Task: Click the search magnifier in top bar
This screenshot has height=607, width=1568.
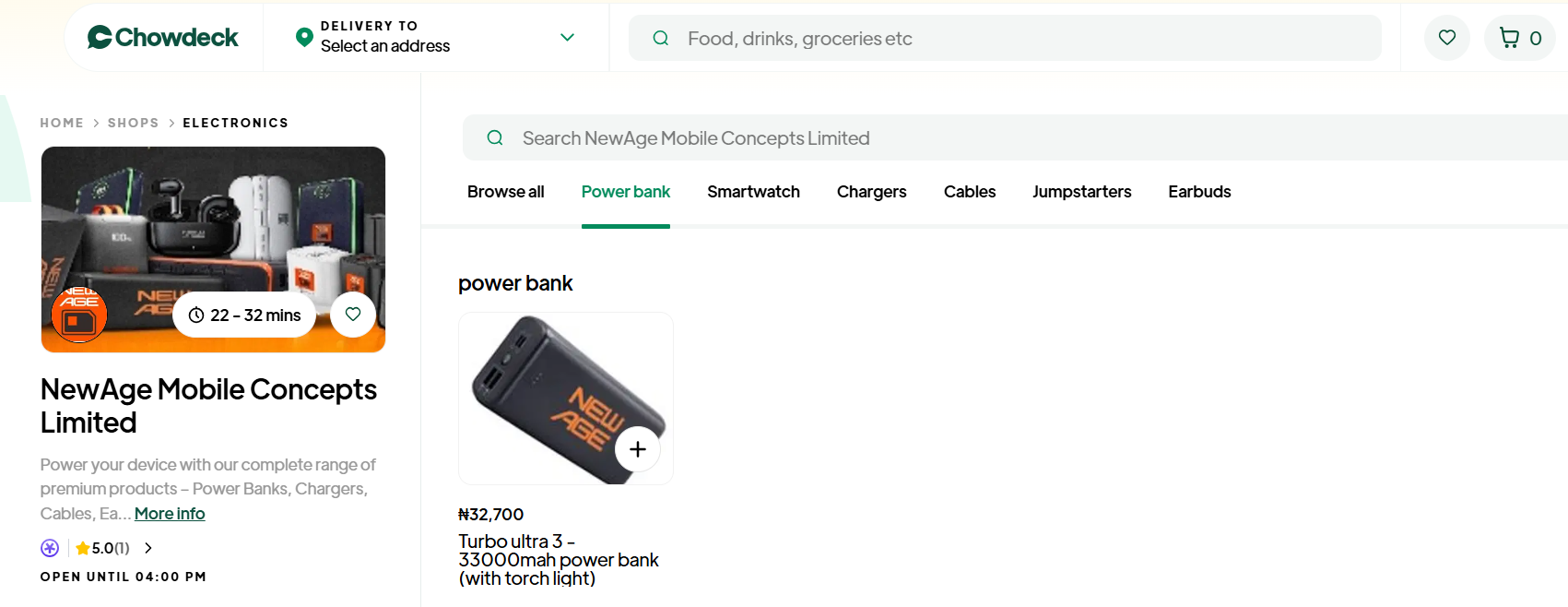Action: (661, 38)
